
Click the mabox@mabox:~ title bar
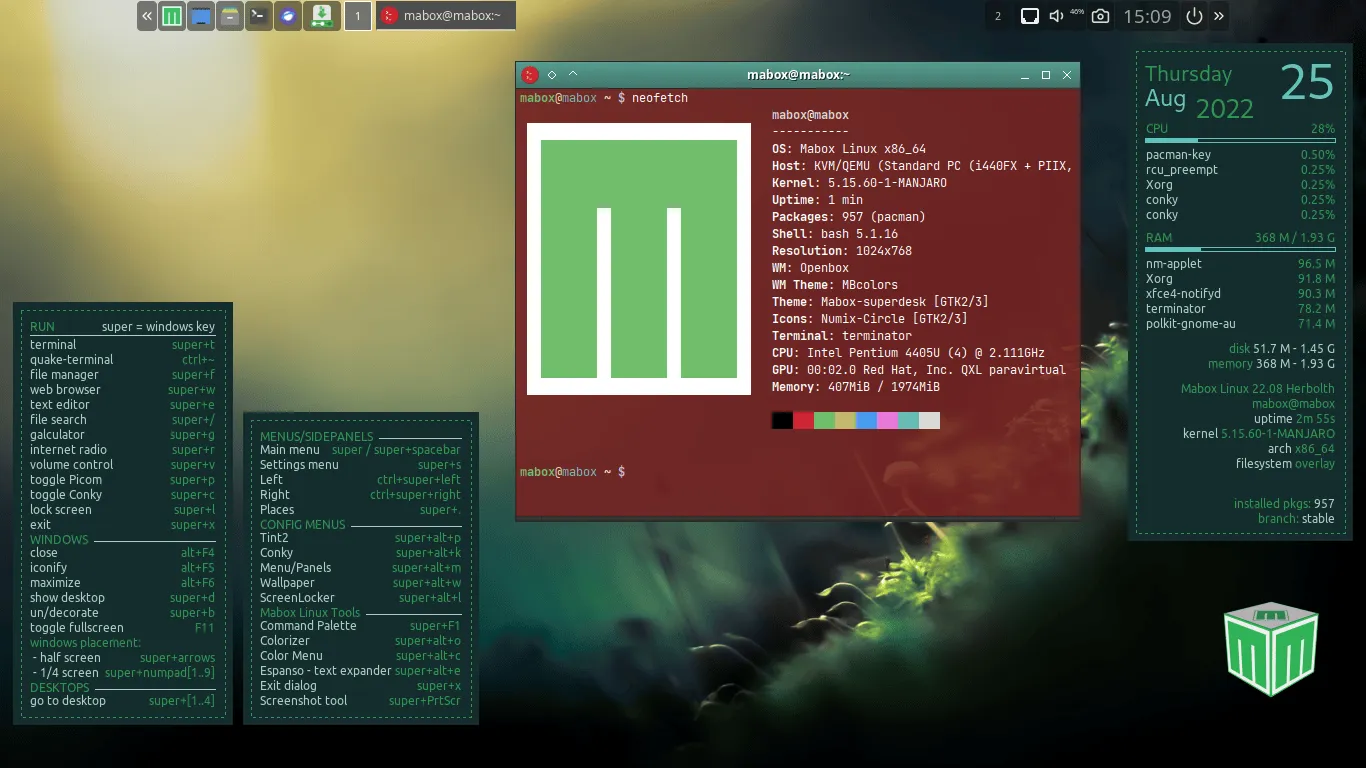click(797, 74)
